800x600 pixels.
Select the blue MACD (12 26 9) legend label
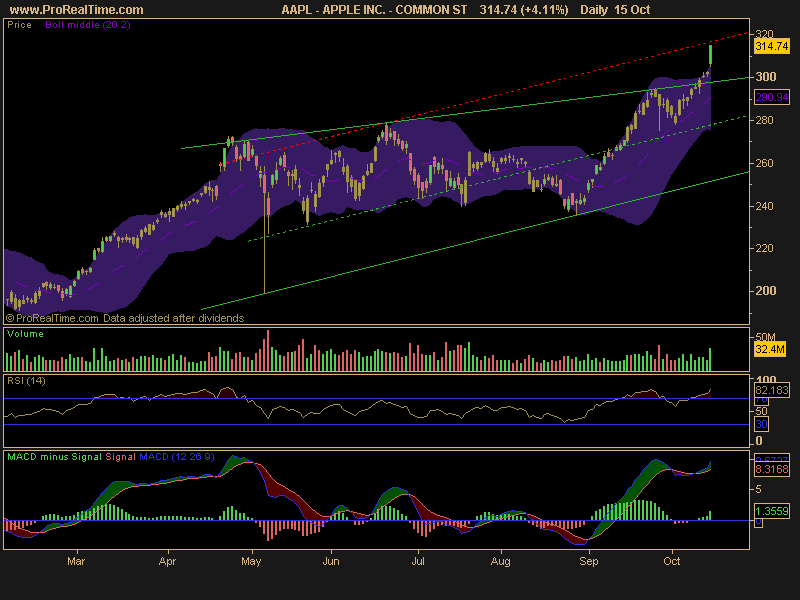pos(177,457)
